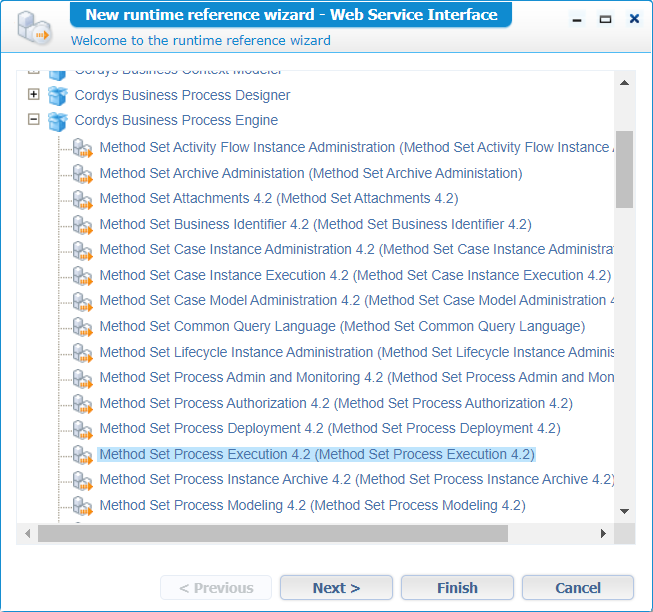Maximize the wizard window
Screen dimensions: 653x612
(605, 19)
